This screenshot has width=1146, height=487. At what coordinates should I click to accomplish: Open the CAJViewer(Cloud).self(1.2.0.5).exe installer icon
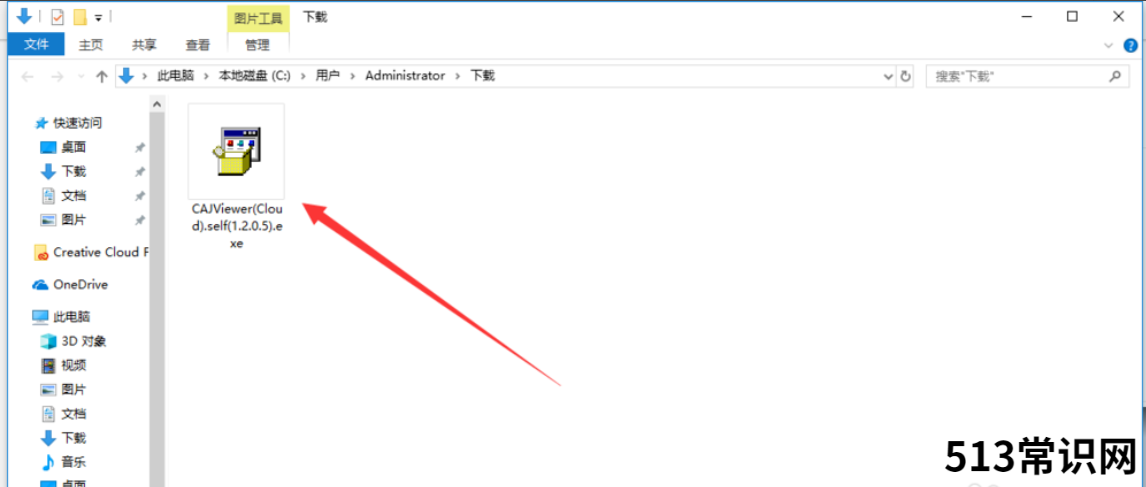coord(236,151)
